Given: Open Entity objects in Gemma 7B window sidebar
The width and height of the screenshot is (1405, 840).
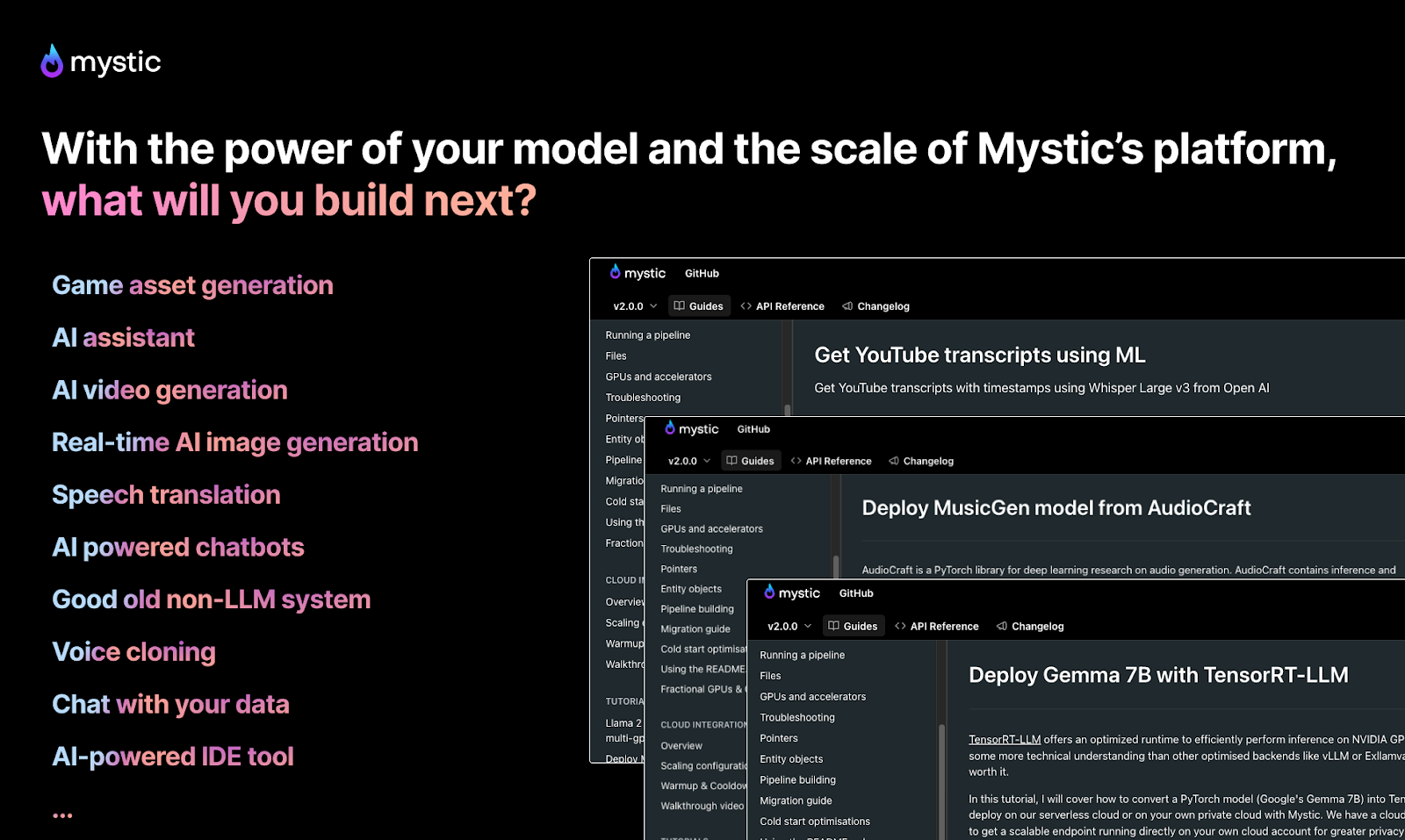Looking at the screenshot, I should [x=791, y=759].
